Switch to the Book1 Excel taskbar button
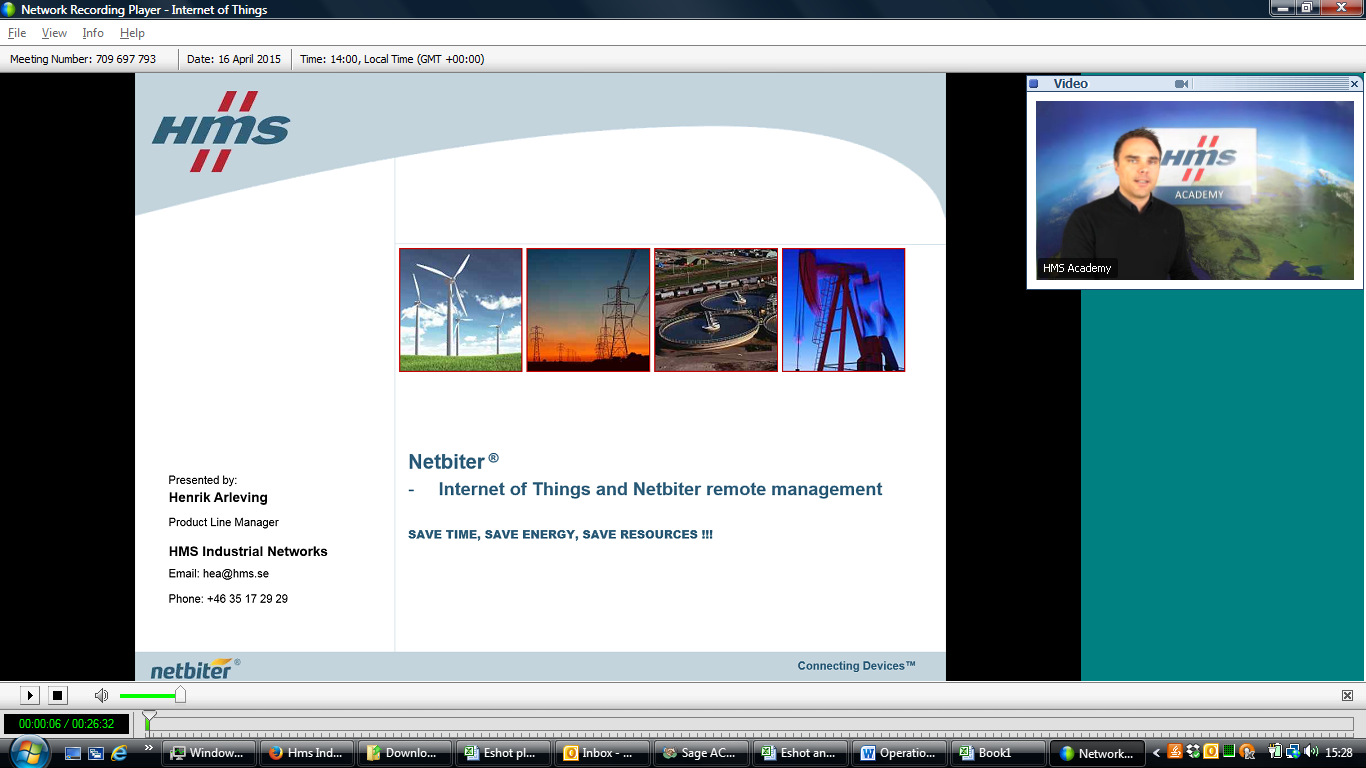The image size is (1366, 768). 996,753
